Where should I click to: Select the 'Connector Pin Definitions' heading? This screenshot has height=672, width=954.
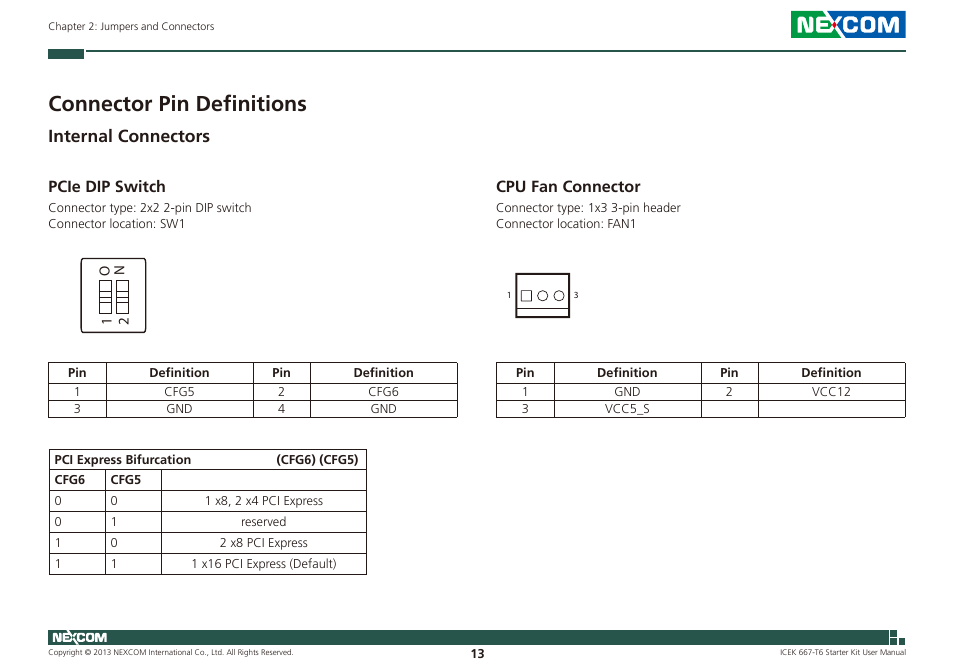coord(177,103)
